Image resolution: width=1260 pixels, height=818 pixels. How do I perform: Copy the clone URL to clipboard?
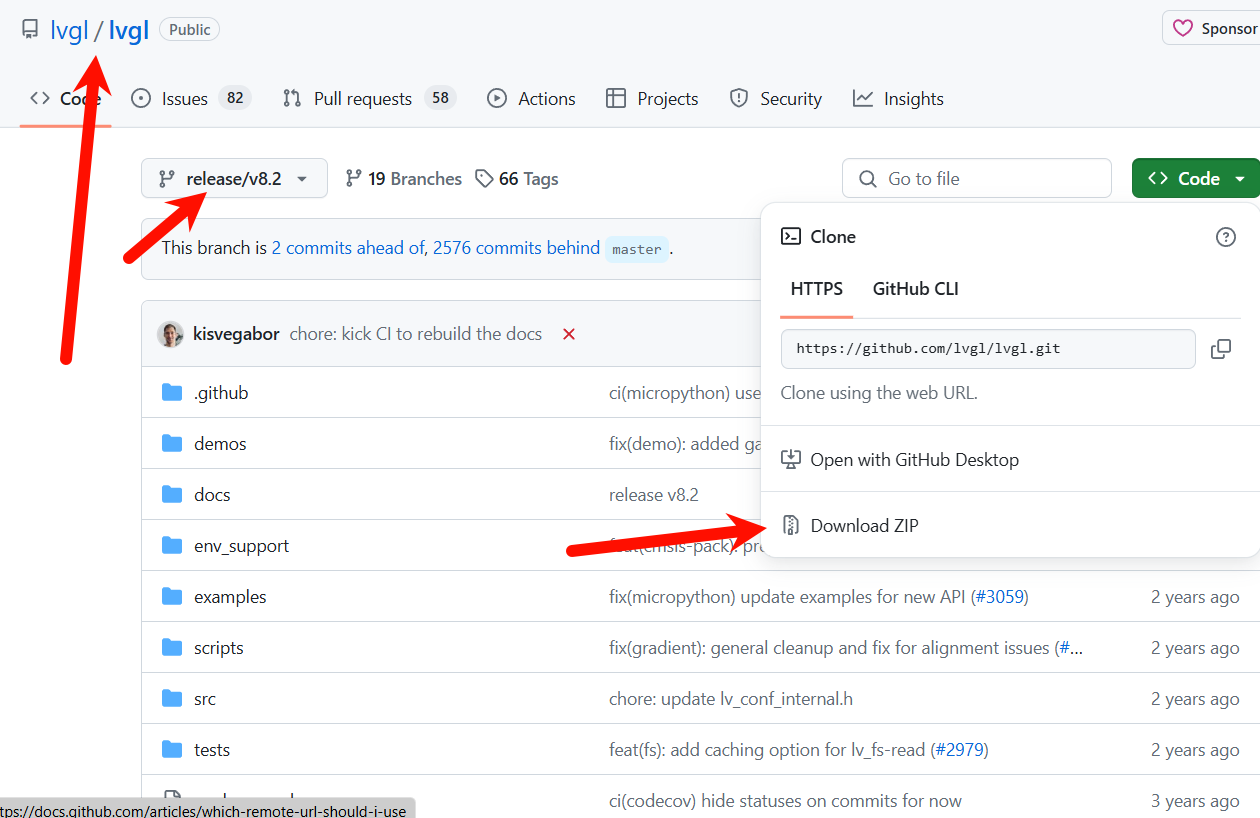[x=1220, y=349]
